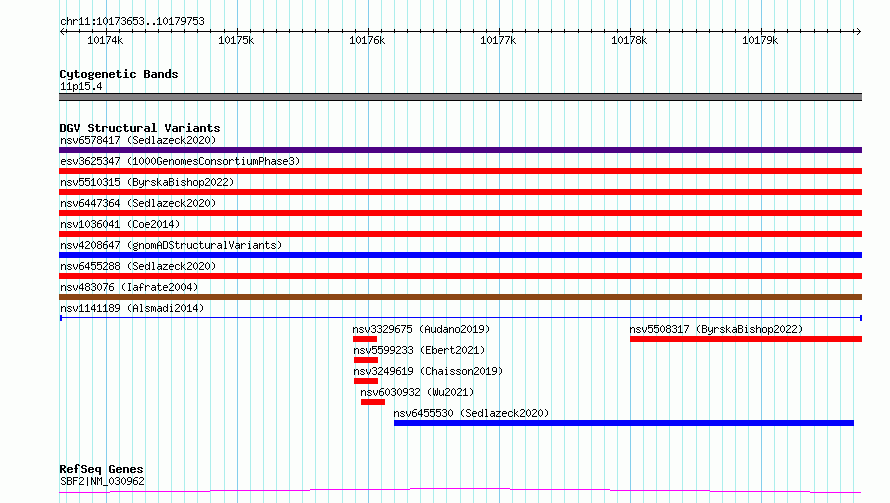The width and height of the screenshot is (890, 503).
Task: Click the DGV Structural Variants track title
Action: tap(140, 128)
